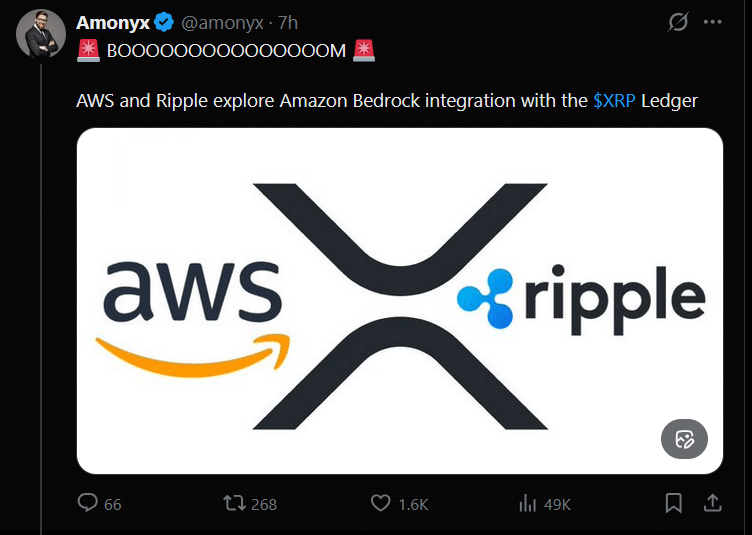Screen dimensions: 752x535
Task: Open the AWS and Ripple image
Action: pyautogui.click(x=399, y=300)
